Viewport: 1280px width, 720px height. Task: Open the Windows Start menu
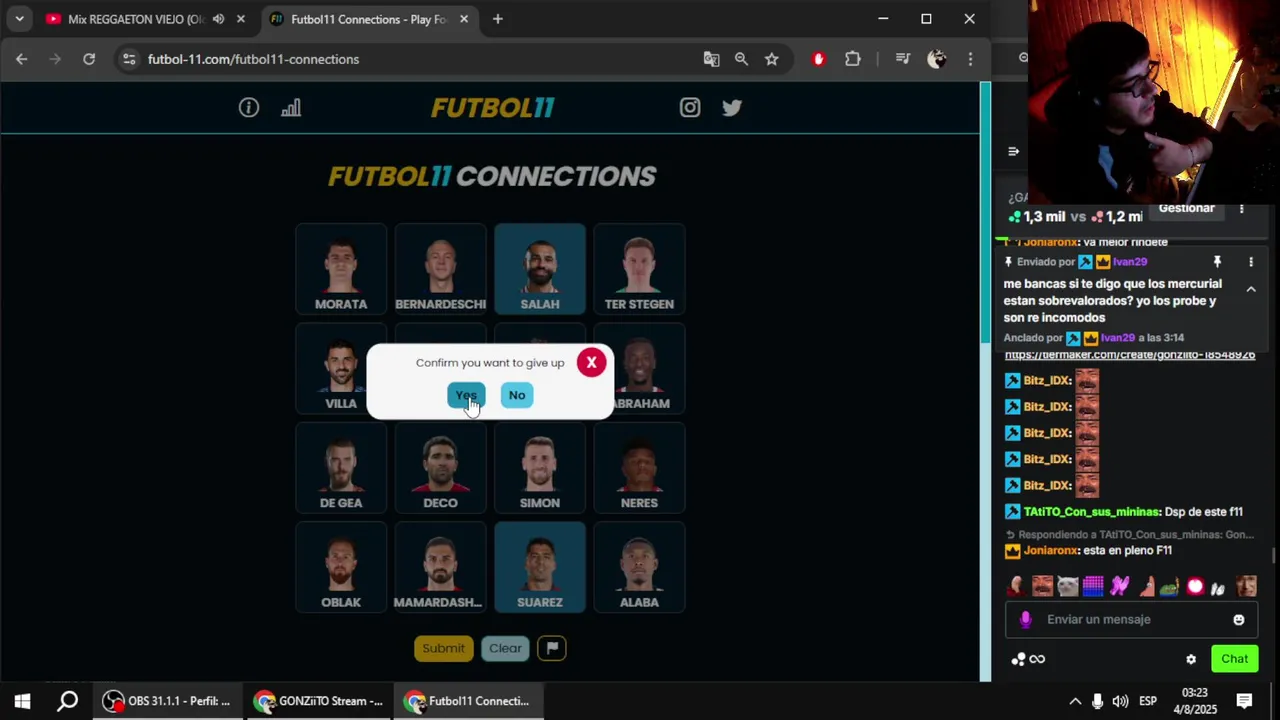(22, 701)
